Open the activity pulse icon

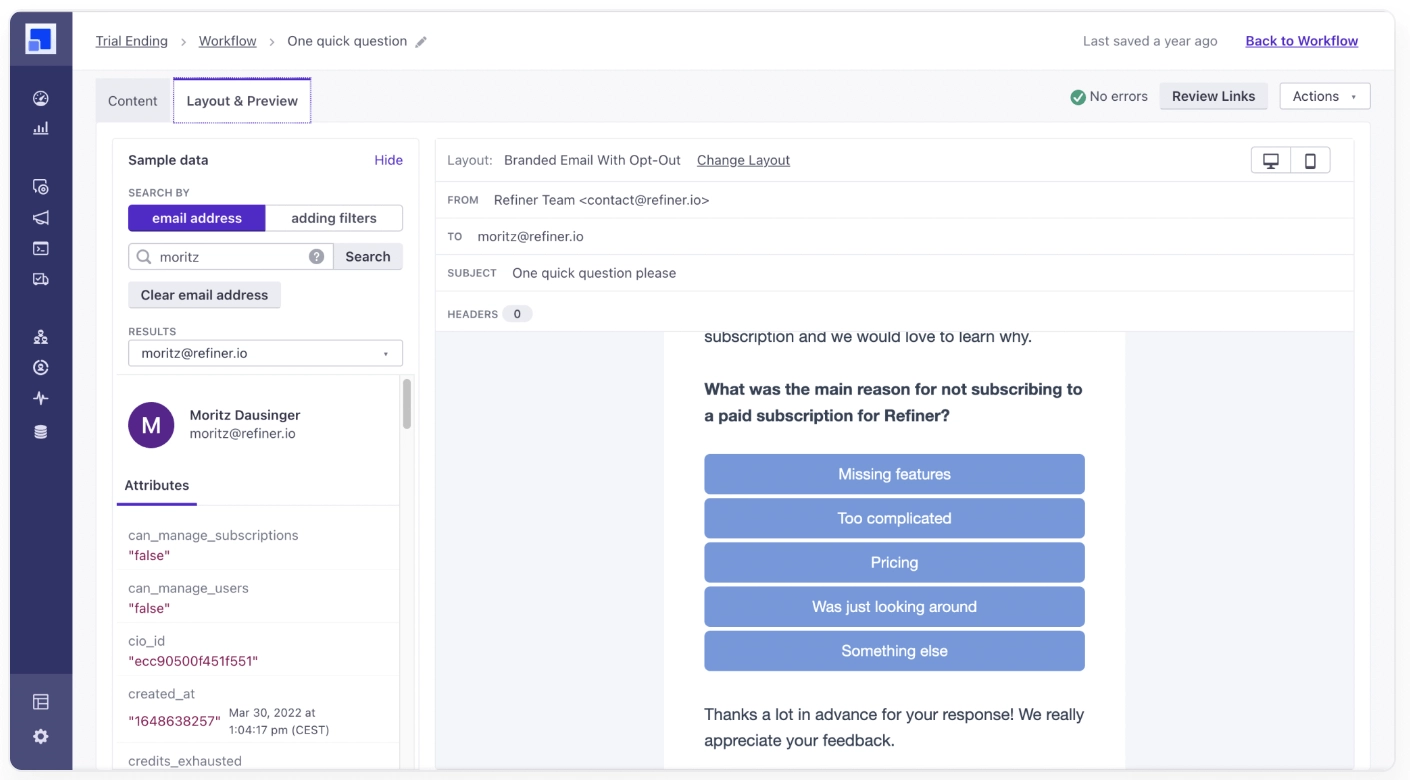41,398
